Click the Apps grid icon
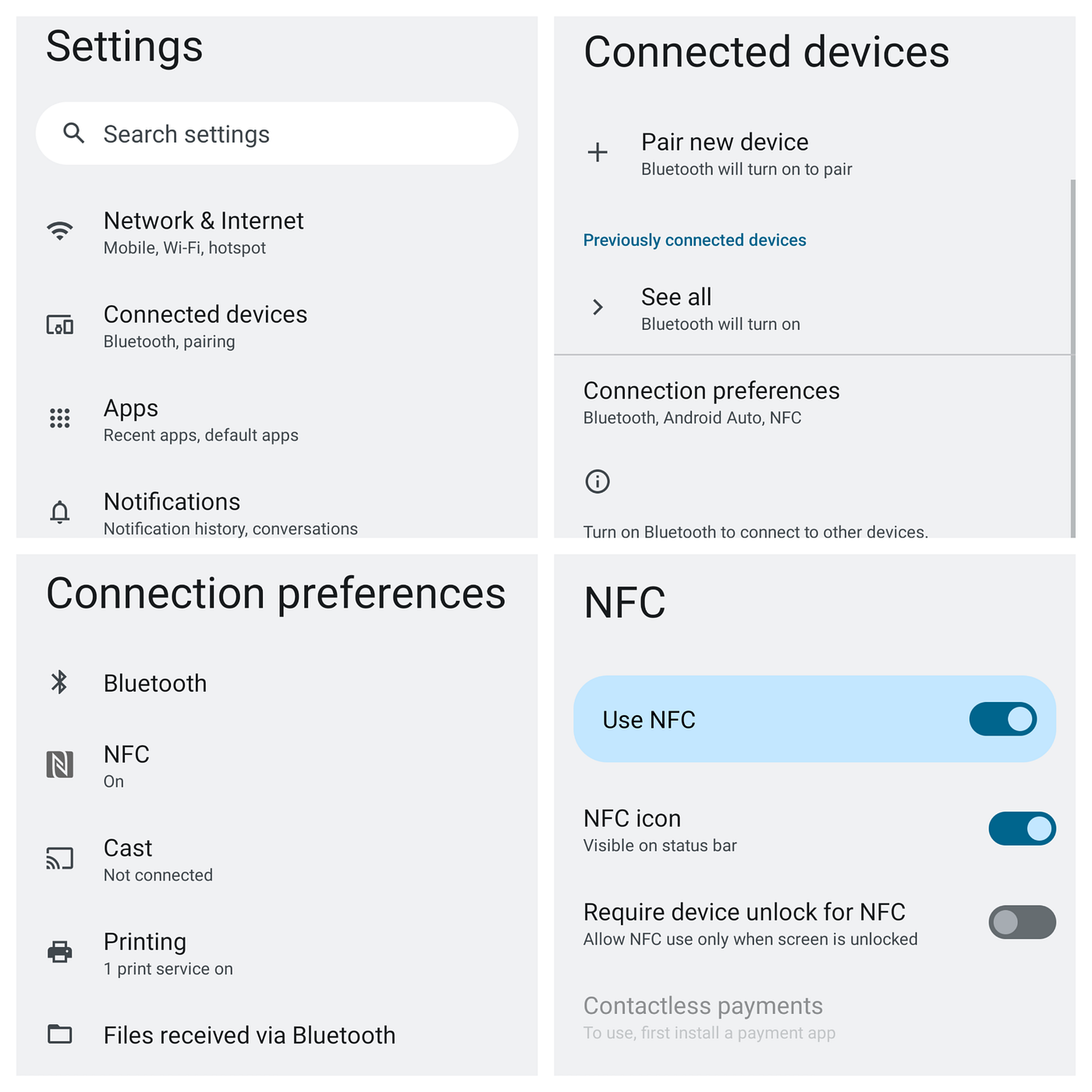Viewport: 1092px width, 1092px height. (60, 419)
